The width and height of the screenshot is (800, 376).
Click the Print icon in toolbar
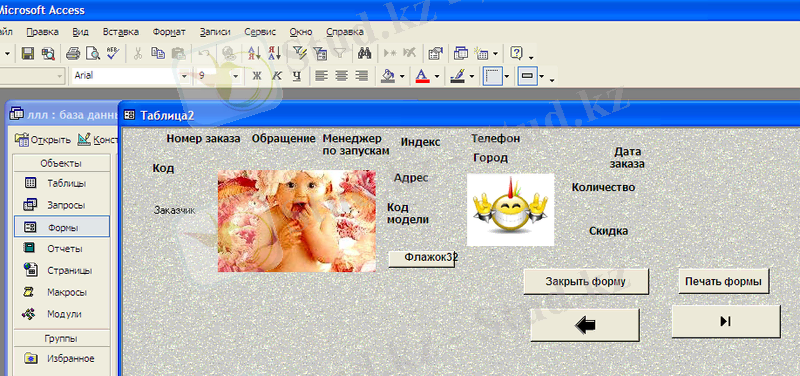tap(73, 53)
